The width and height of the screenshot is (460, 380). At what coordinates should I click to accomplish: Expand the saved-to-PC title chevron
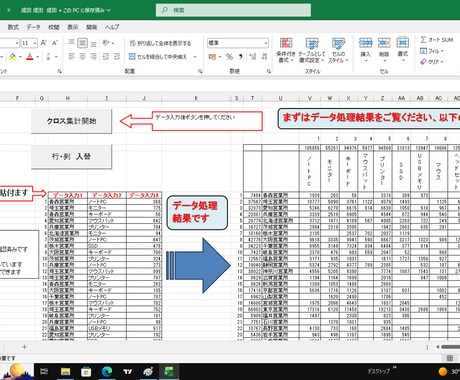point(109,10)
